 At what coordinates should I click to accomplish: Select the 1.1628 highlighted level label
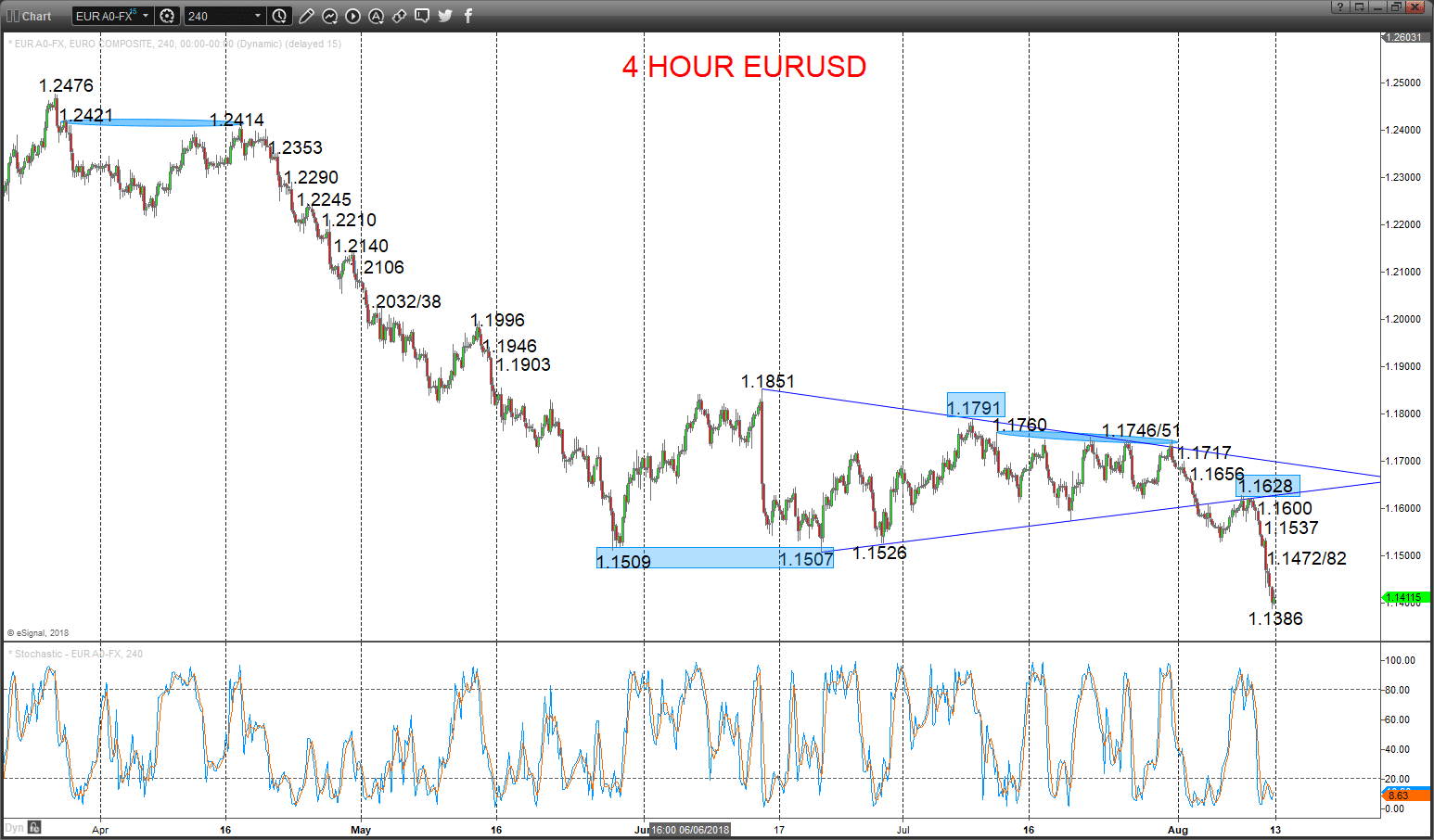[1265, 486]
